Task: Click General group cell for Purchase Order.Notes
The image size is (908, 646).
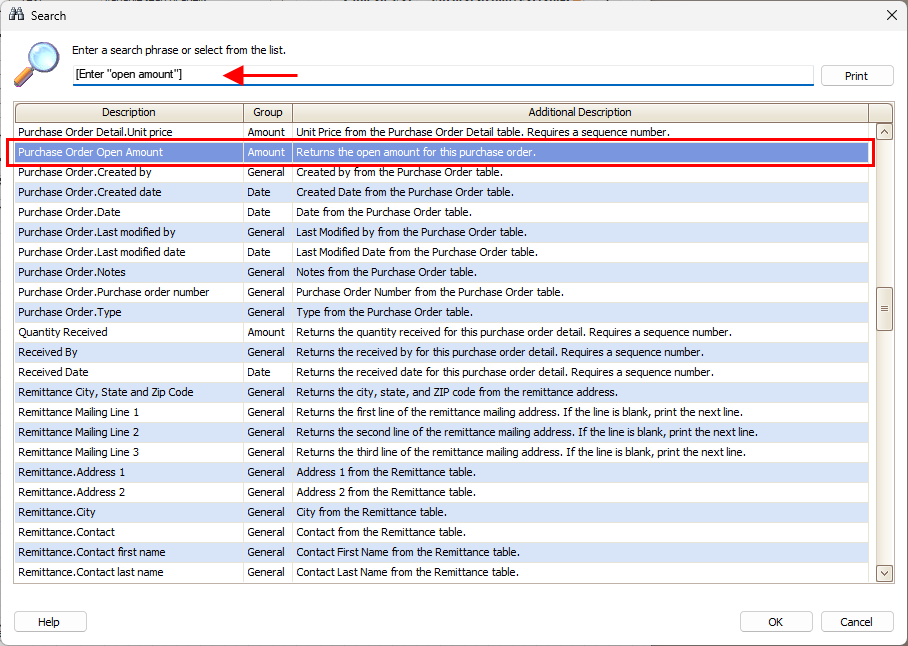Action: 266,272
